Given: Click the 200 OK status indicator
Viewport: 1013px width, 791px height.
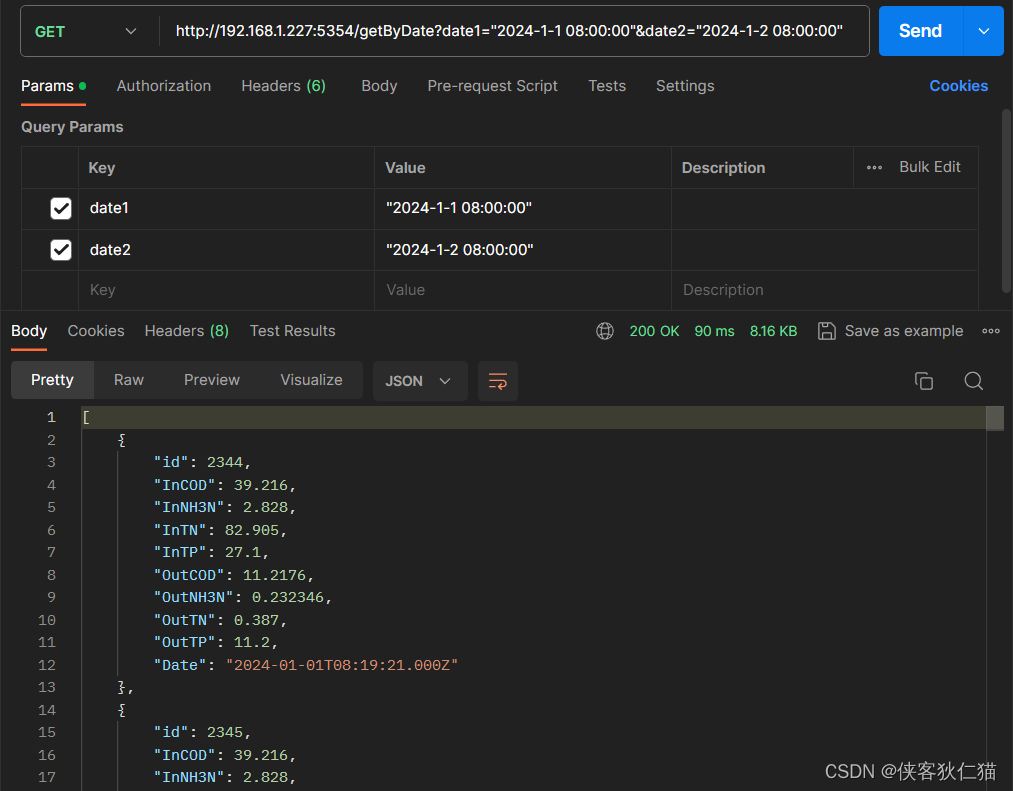Looking at the screenshot, I should 654,330.
